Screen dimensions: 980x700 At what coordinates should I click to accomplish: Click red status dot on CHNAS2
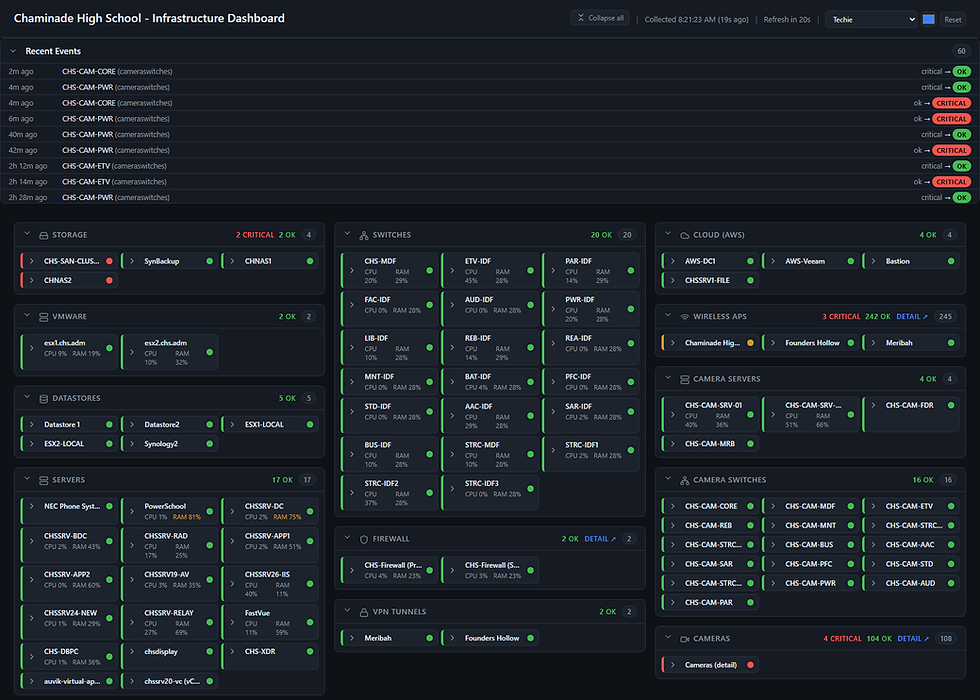[x=109, y=281]
